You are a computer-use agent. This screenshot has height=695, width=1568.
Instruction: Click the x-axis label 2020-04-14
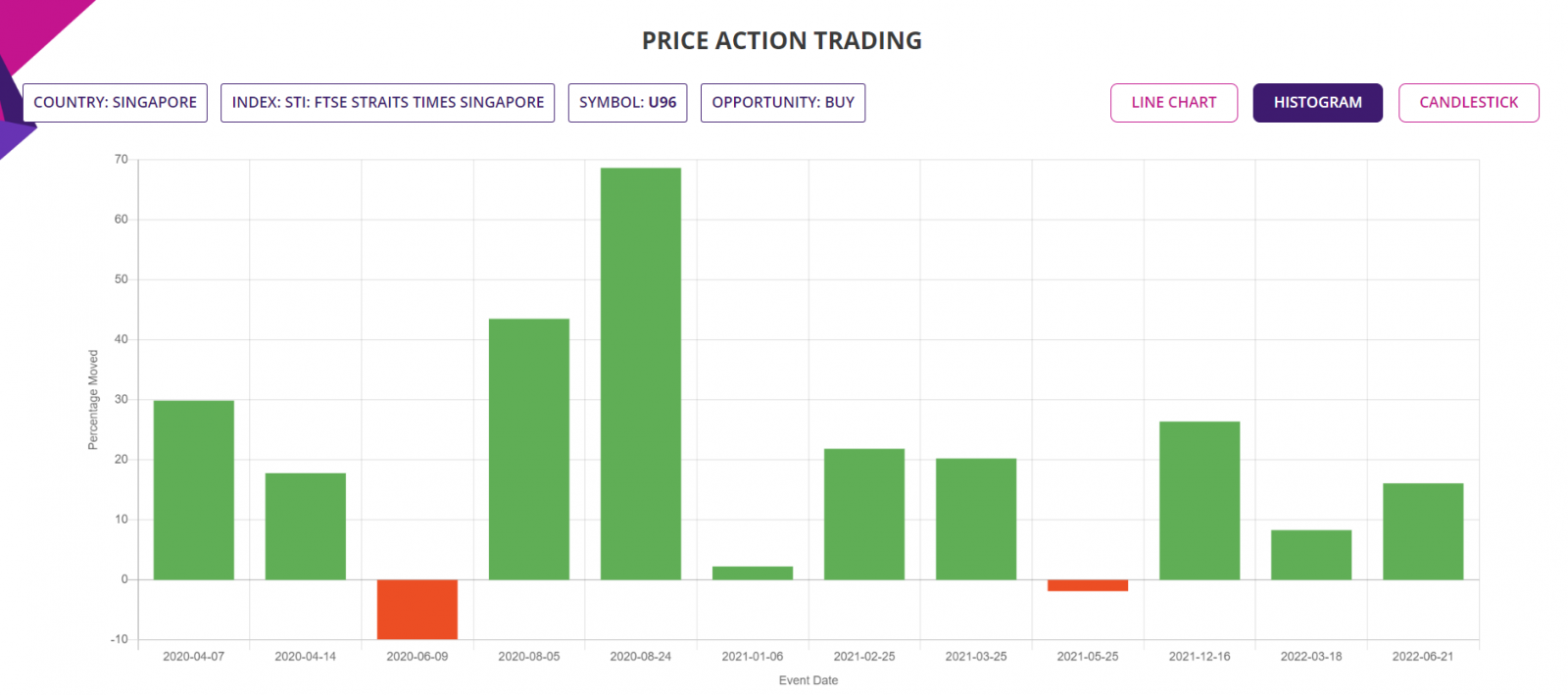point(306,657)
